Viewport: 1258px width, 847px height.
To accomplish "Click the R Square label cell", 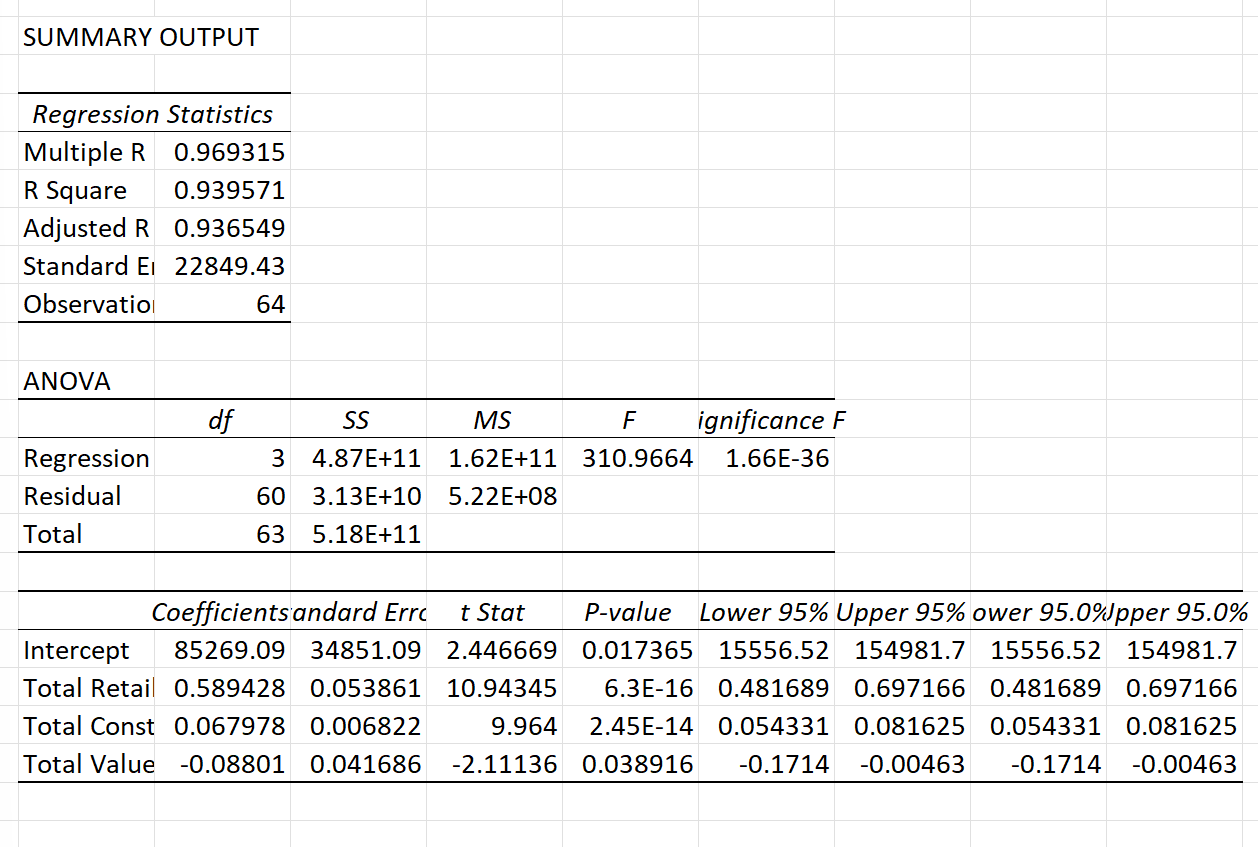I will coord(75,191).
